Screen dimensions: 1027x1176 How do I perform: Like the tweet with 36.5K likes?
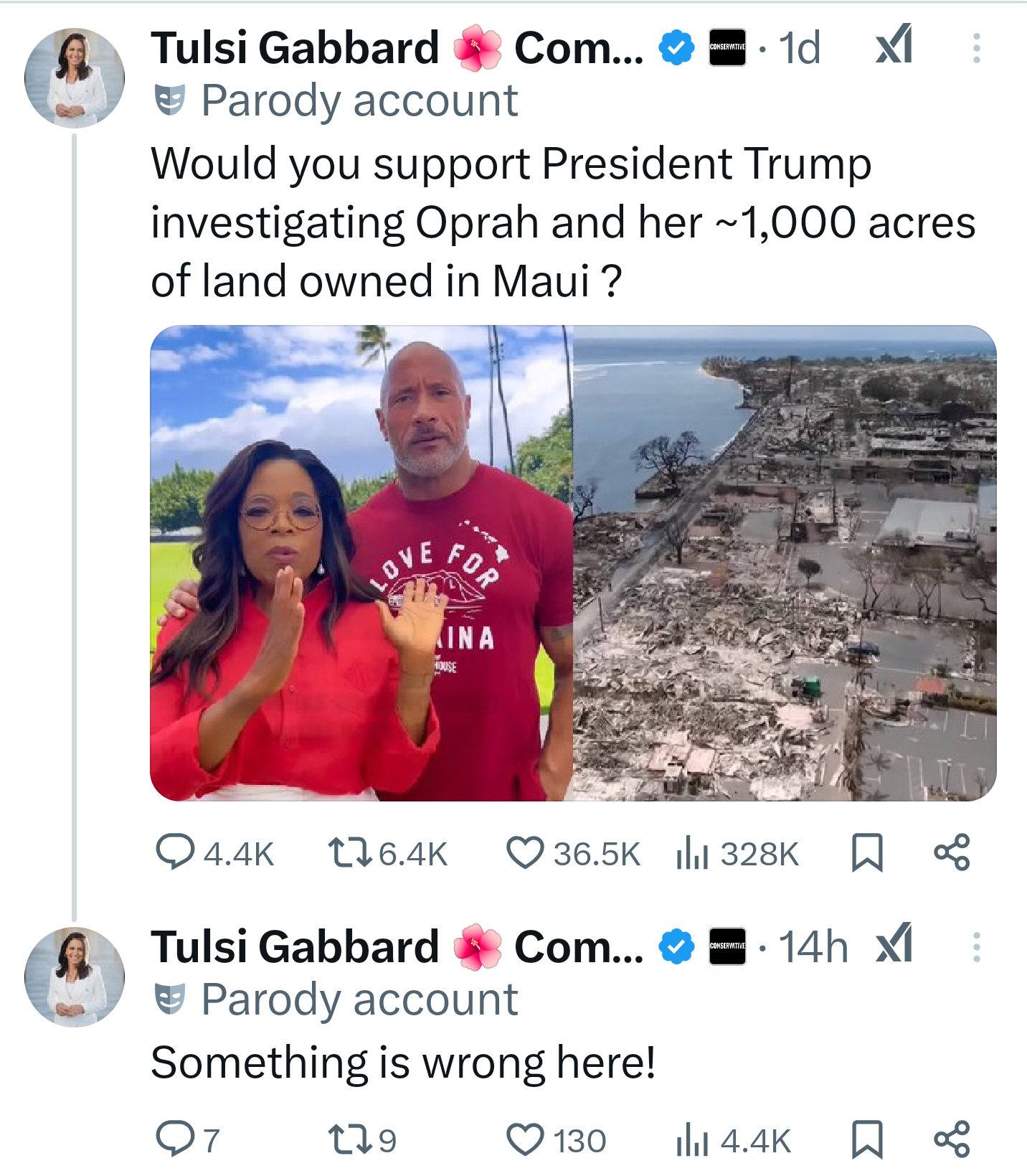[525, 852]
